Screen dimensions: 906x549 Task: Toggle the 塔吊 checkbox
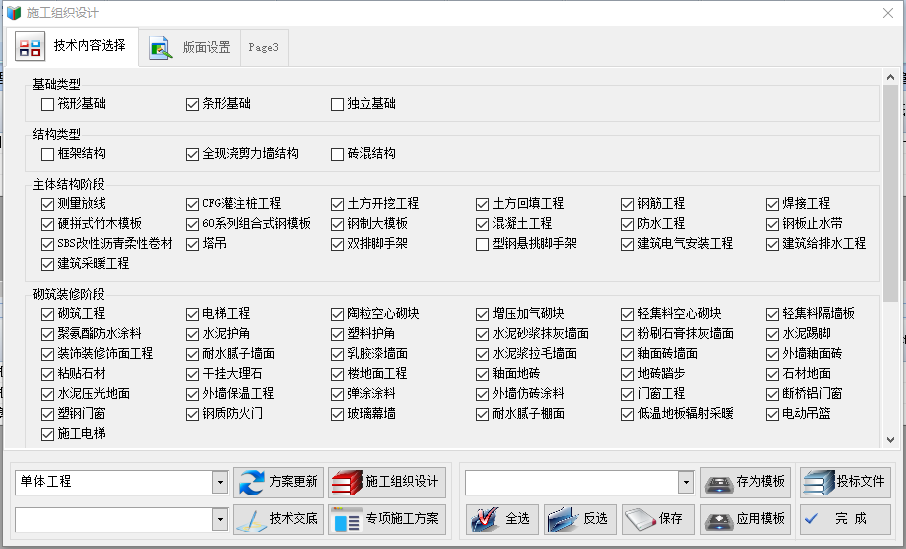click(x=192, y=244)
